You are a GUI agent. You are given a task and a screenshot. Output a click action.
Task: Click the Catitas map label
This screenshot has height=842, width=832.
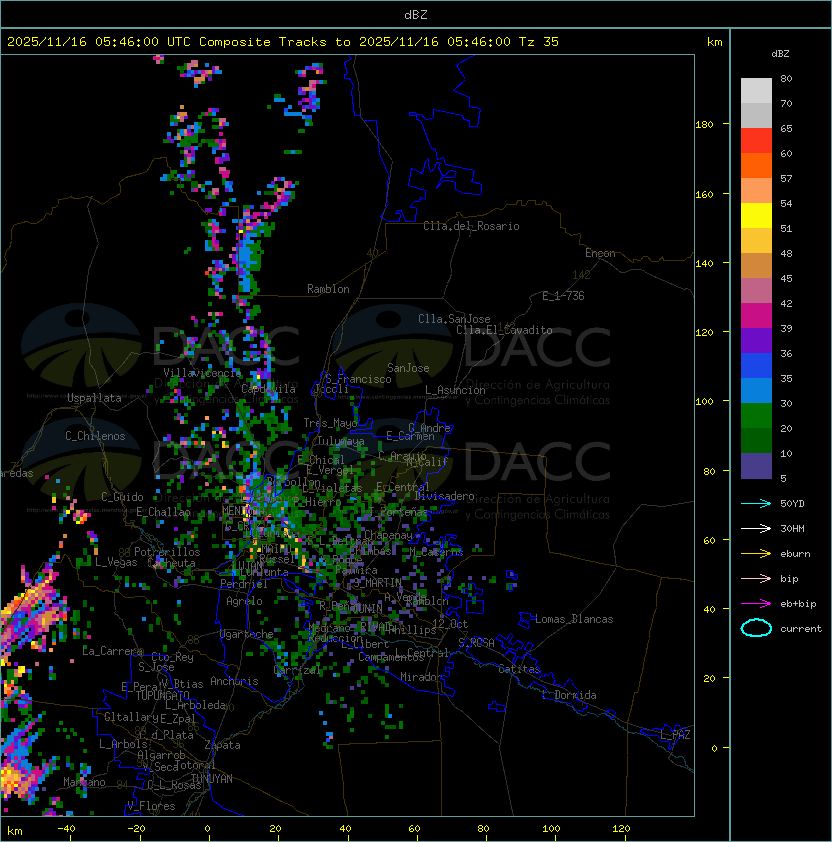pos(519,669)
